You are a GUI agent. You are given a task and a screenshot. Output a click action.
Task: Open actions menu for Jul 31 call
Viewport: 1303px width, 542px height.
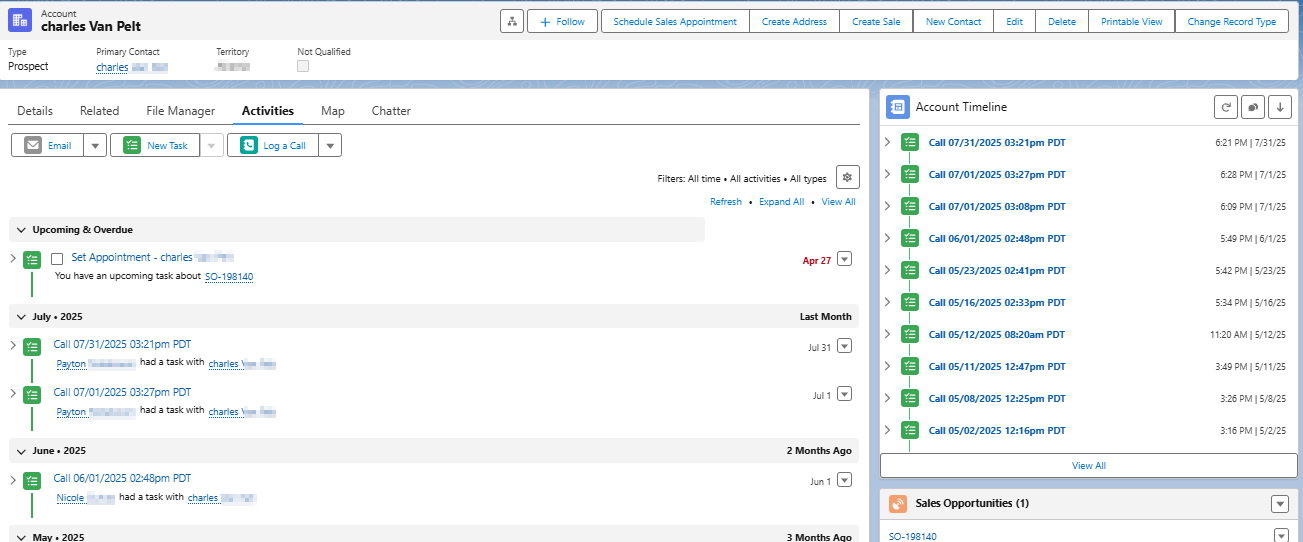[844, 346]
